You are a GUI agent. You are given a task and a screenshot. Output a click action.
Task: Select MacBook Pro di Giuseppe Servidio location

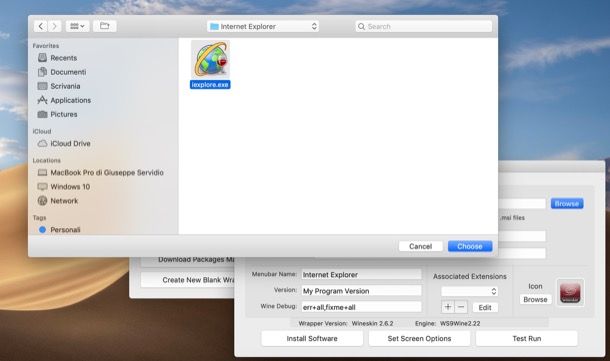(x=107, y=172)
